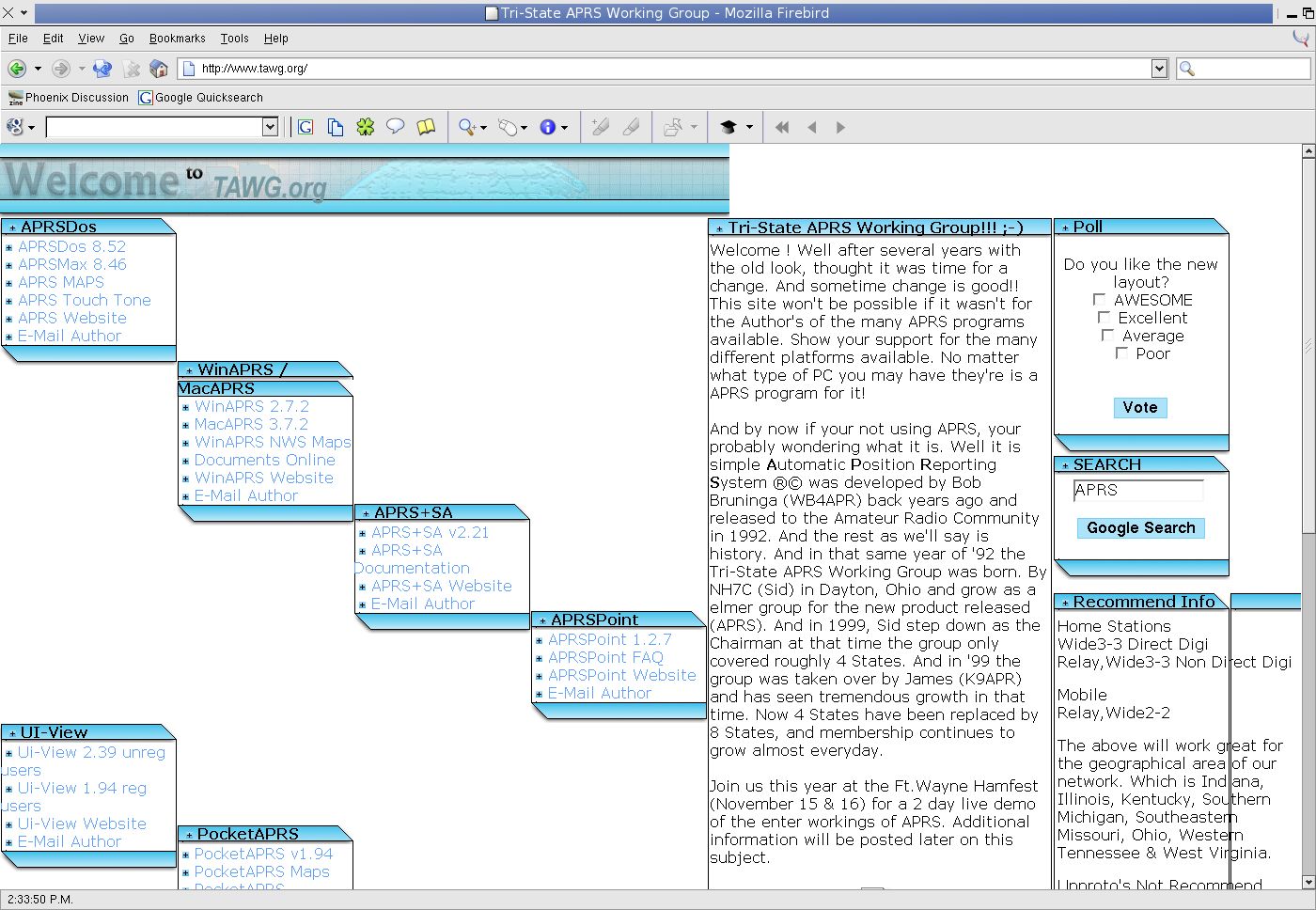1316x910 pixels.
Task: Check the Excellent poll option
Action: click(x=1104, y=317)
